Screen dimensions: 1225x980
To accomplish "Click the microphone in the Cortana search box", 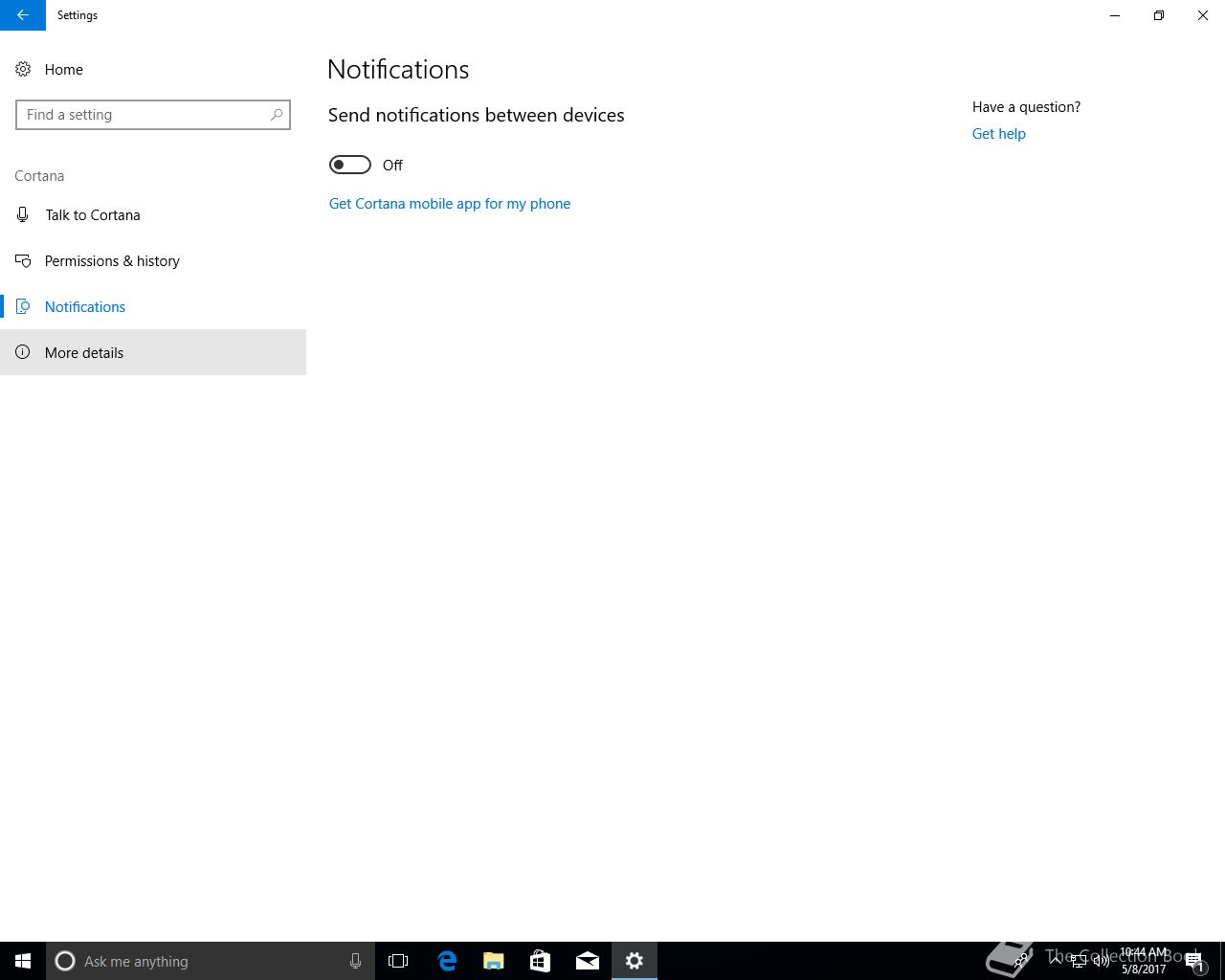I will tap(355, 961).
